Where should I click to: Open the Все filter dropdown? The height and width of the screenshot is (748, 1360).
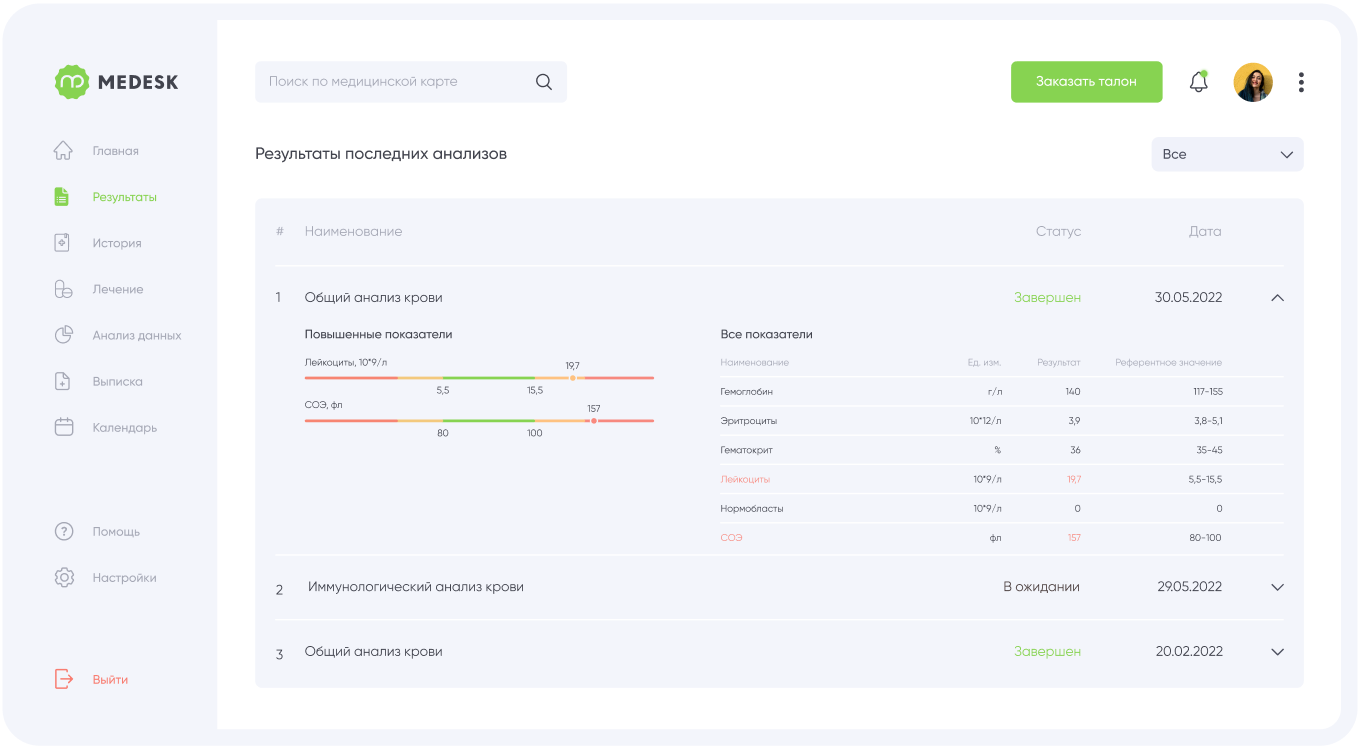(x=1228, y=154)
